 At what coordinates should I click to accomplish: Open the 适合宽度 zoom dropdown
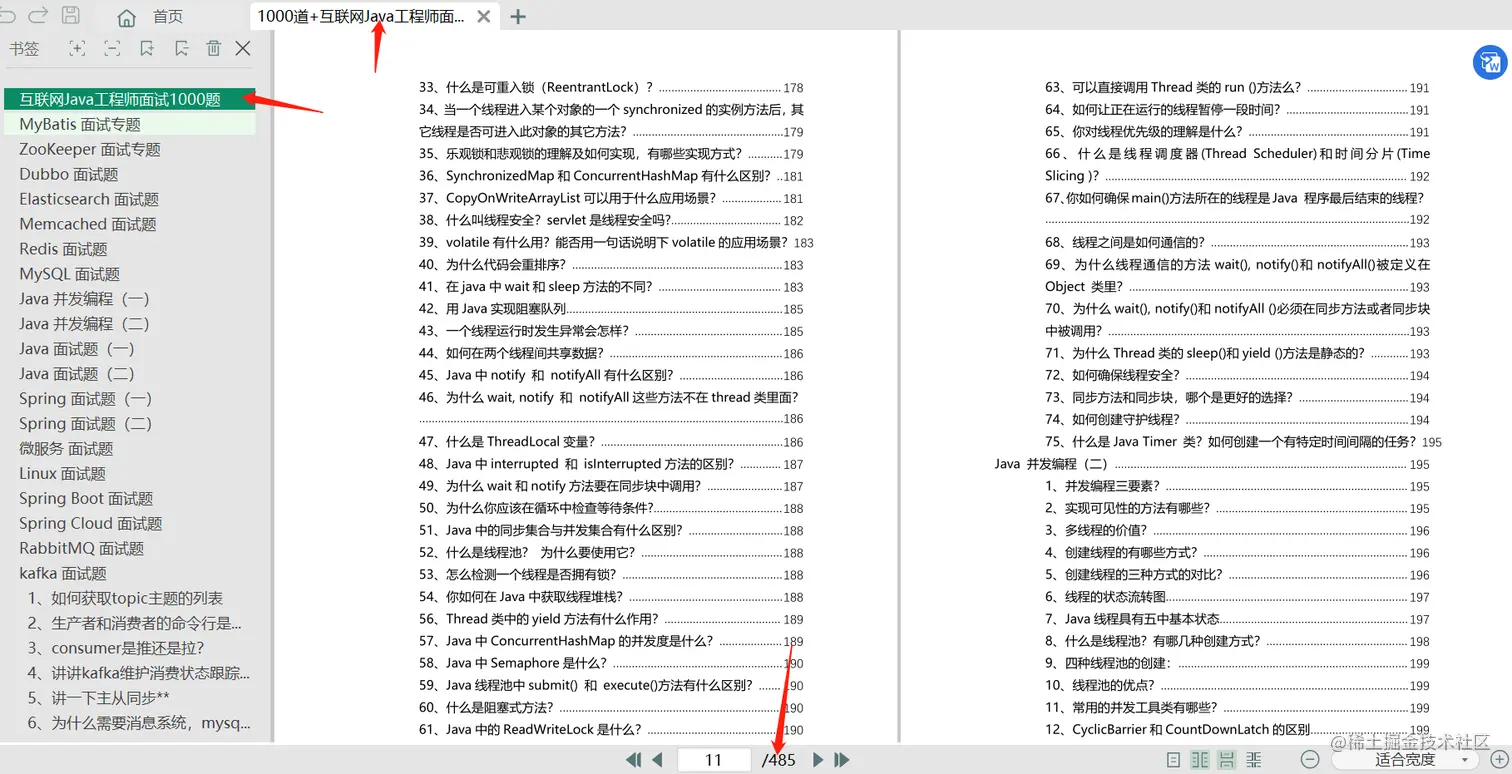tap(1405, 760)
